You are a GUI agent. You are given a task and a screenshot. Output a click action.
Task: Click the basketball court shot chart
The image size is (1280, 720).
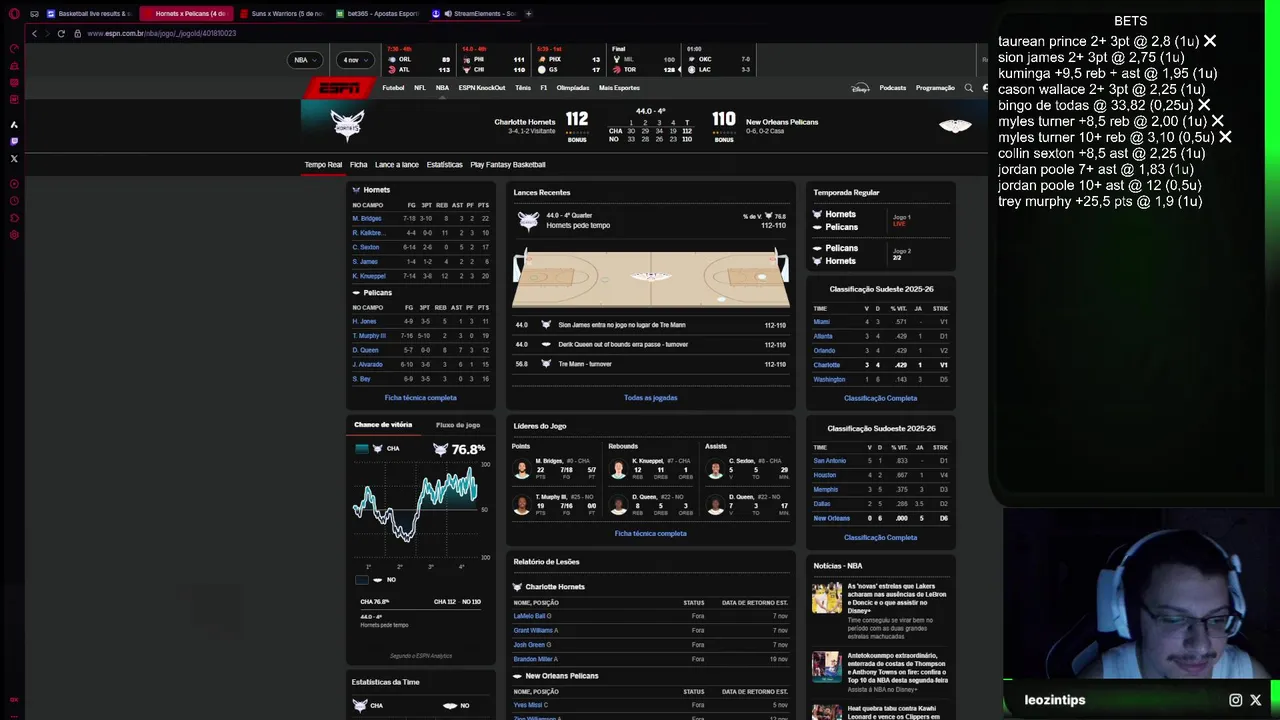651,277
